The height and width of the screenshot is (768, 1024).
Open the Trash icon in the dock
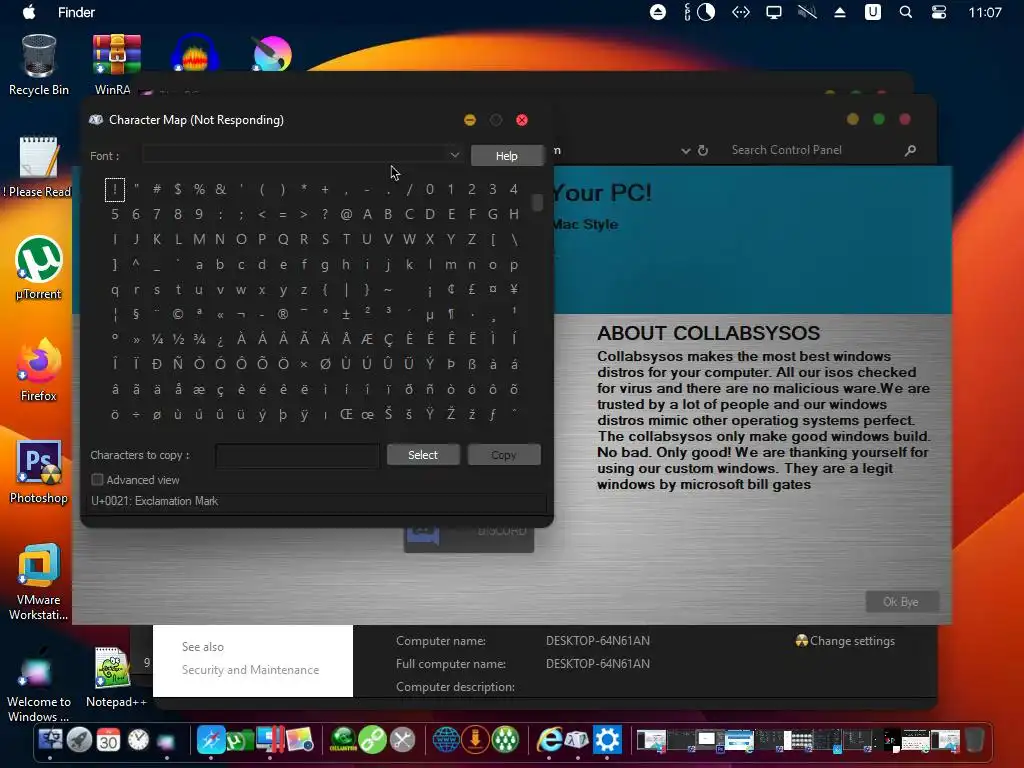coord(974,740)
